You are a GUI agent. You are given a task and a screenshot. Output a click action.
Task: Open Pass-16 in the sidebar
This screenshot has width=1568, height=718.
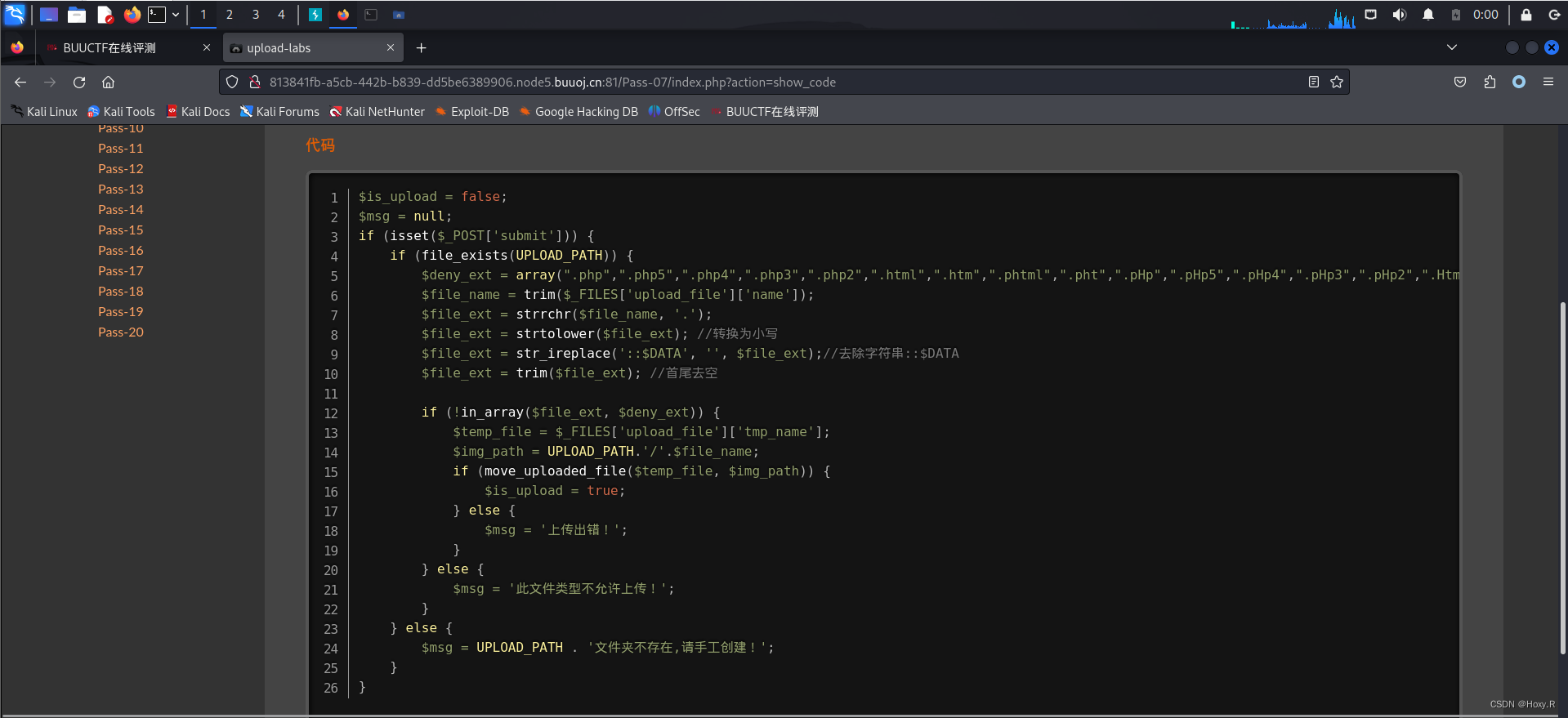click(121, 251)
